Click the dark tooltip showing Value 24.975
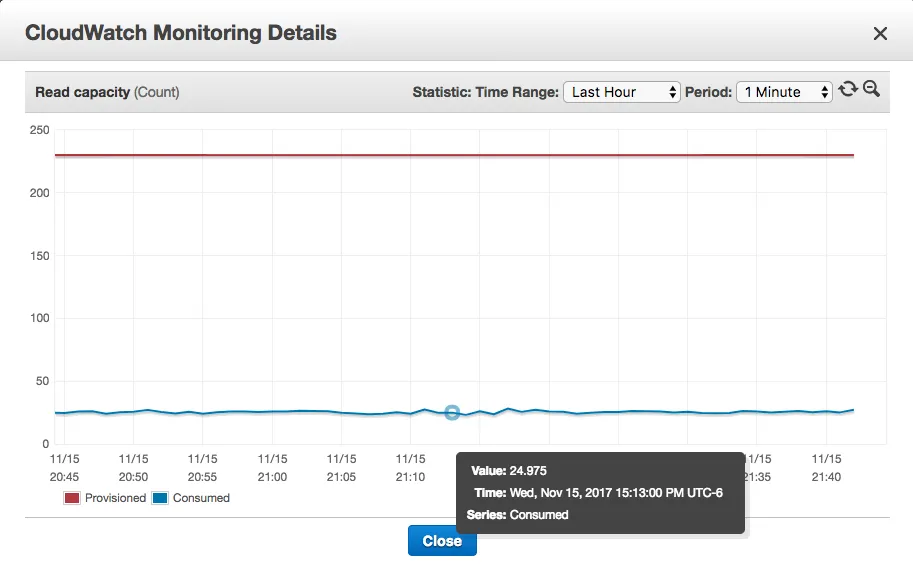This screenshot has width=913, height=576. pos(600,493)
